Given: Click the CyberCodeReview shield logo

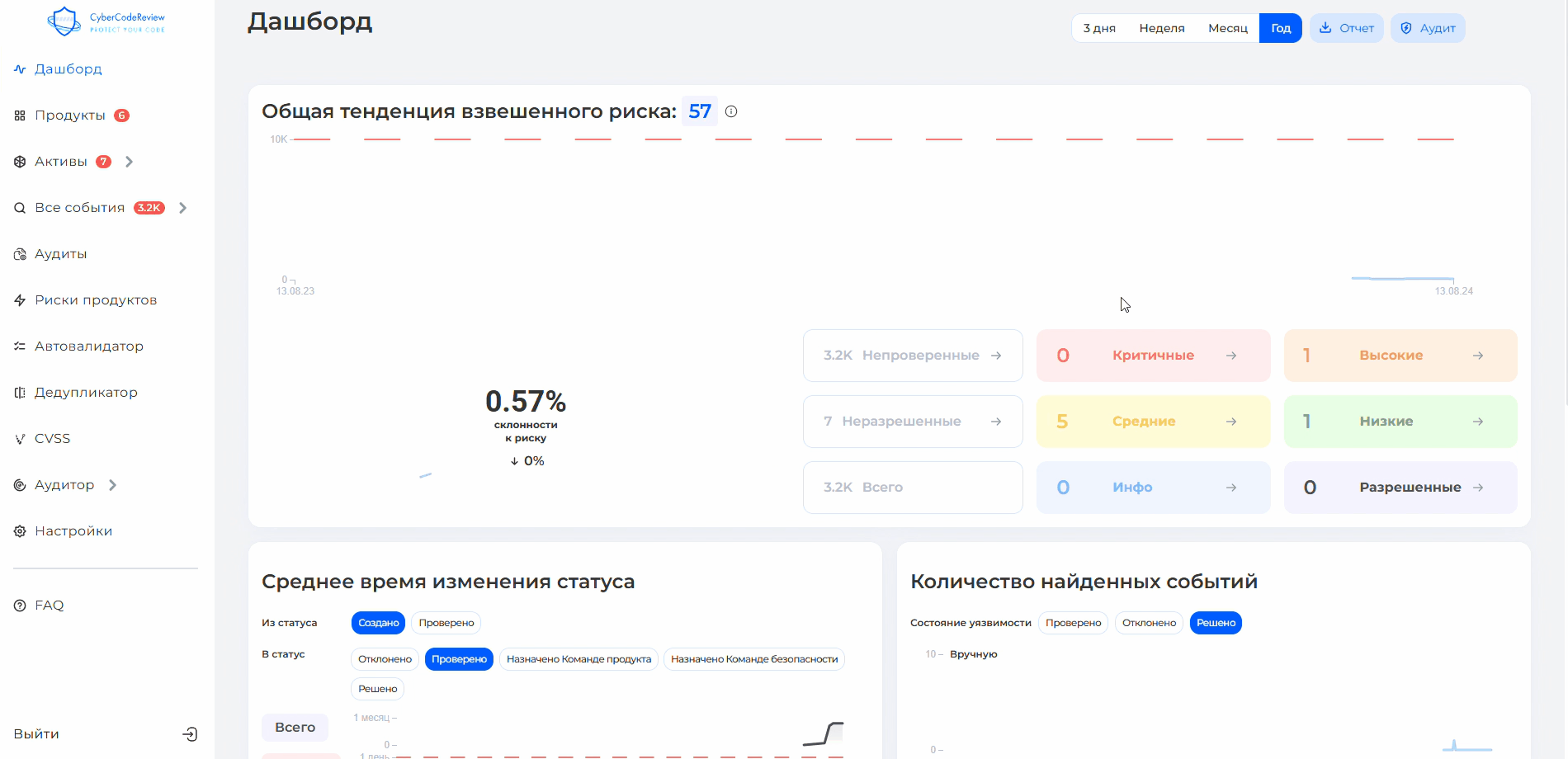Looking at the screenshot, I should (64, 21).
